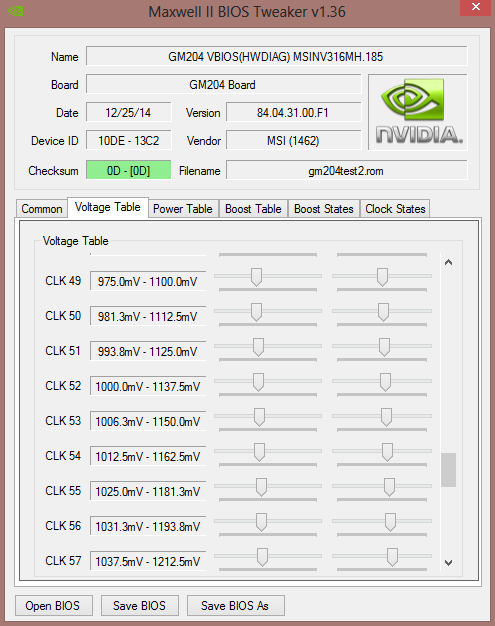Click the NVIDIA logo image
The width and height of the screenshot is (495, 626).
(418, 112)
